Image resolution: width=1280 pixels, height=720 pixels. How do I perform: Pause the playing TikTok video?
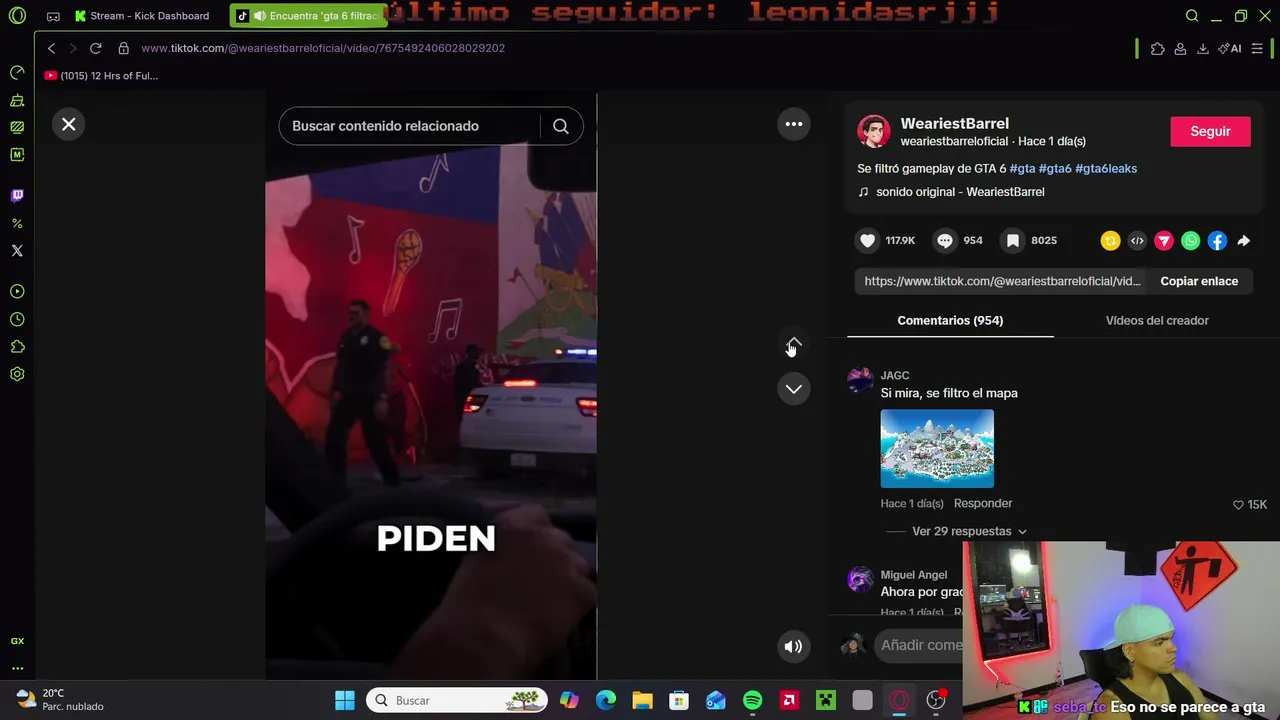[x=431, y=387]
